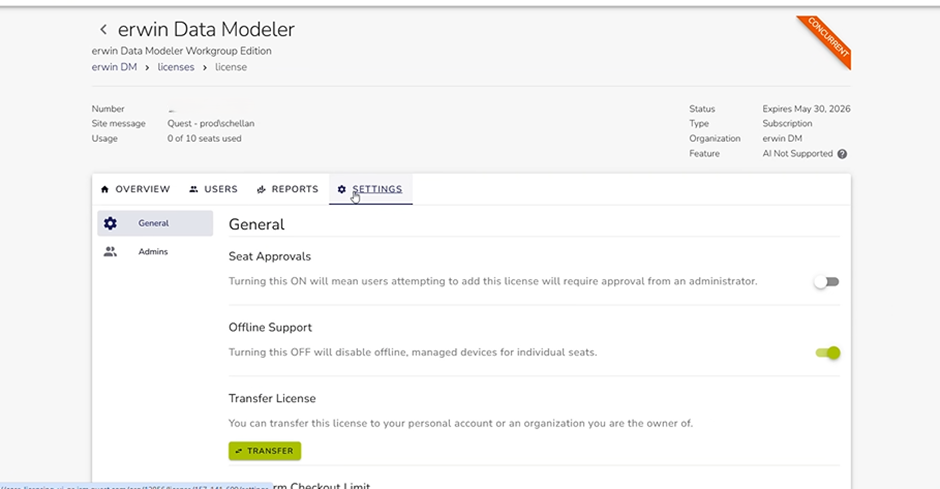This screenshot has width=940, height=489.
Task: Follow the licenses breadcrumb link
Action: (x=176, y=67)
